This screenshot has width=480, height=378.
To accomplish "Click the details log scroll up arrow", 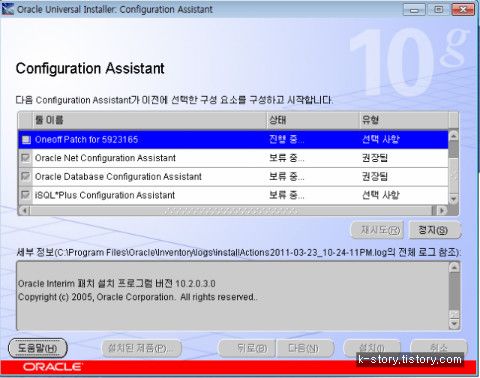I will (454, 267).
